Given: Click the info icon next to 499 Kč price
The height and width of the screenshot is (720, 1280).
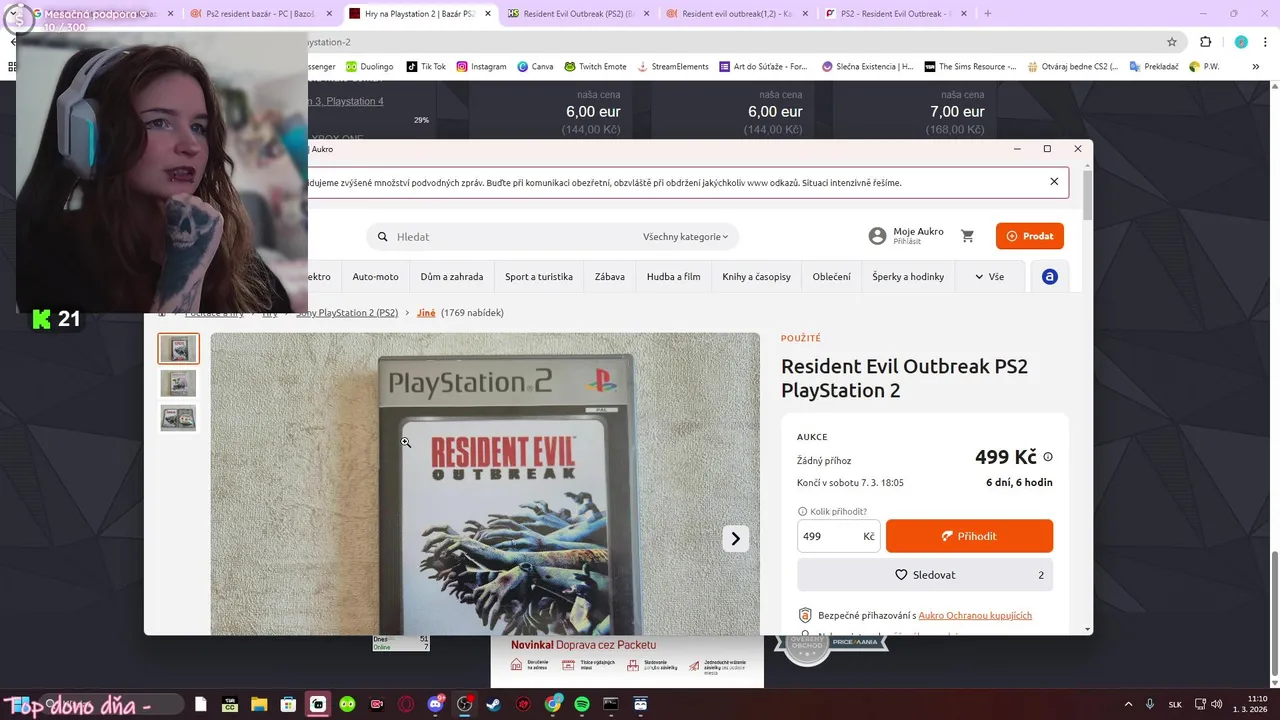Looking at the screenshot, I should [x=1048, y=457].
